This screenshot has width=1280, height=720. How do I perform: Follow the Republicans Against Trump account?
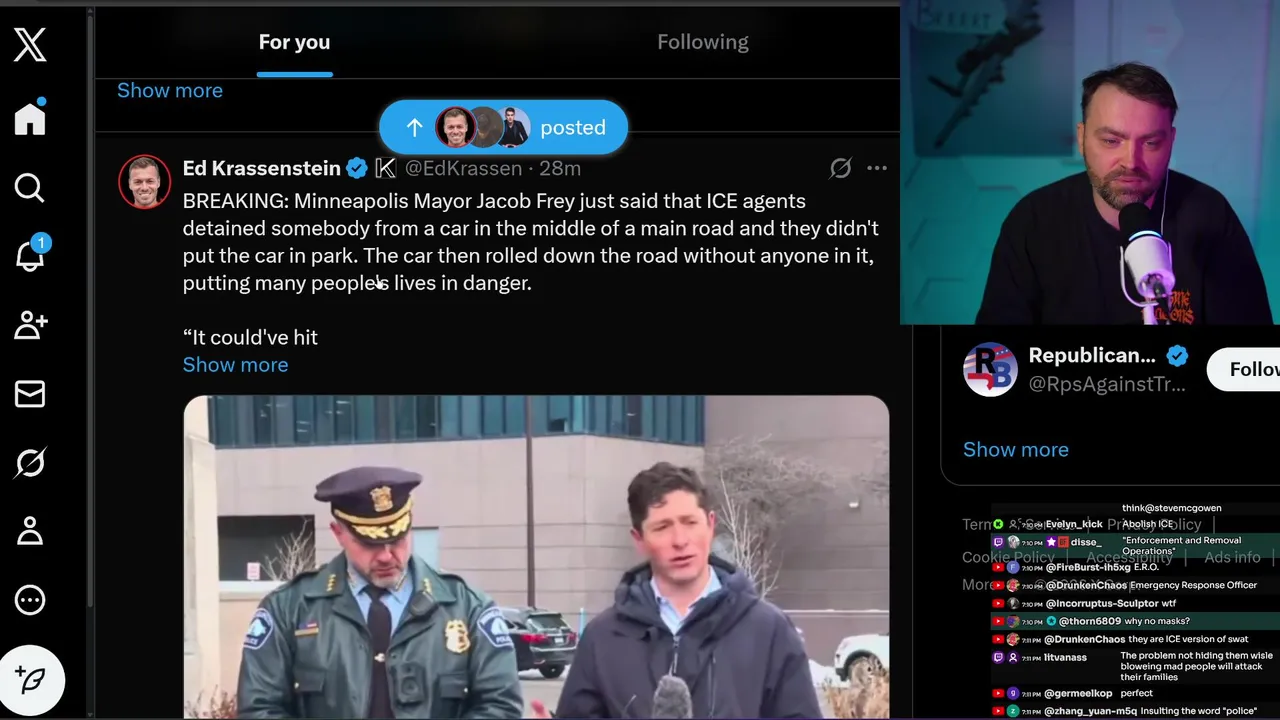pyautogui.click(x=1247, y=370)
